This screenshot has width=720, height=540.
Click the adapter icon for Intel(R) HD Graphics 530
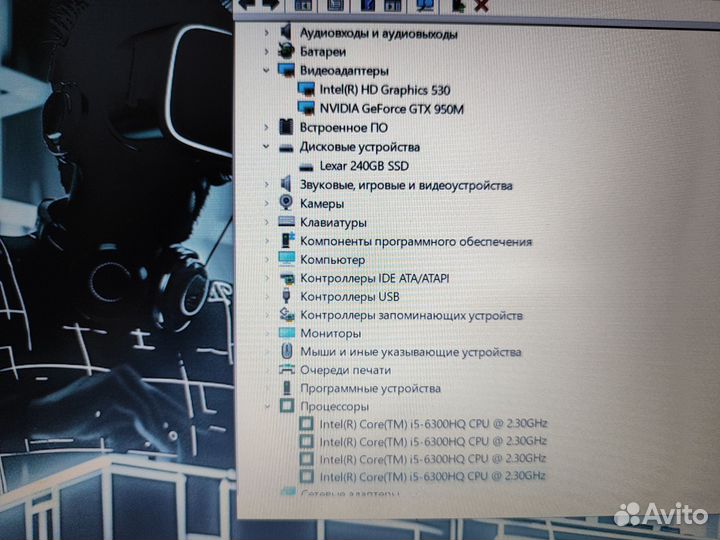(306, 89)
